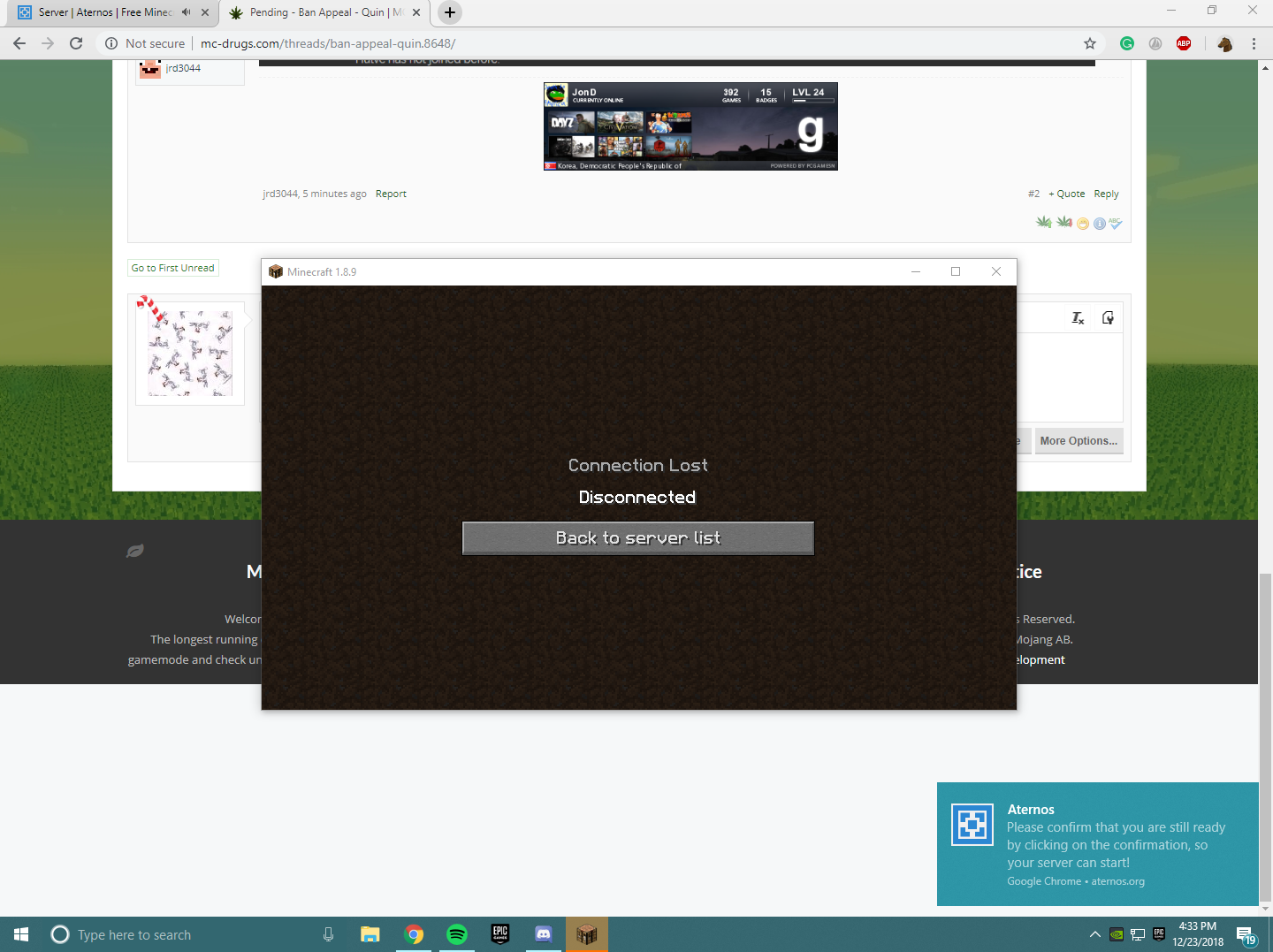This screenshot has width=1273, height=952.
Task: Click the leaf logo in the footer
Action: click(x=135, y=551)
